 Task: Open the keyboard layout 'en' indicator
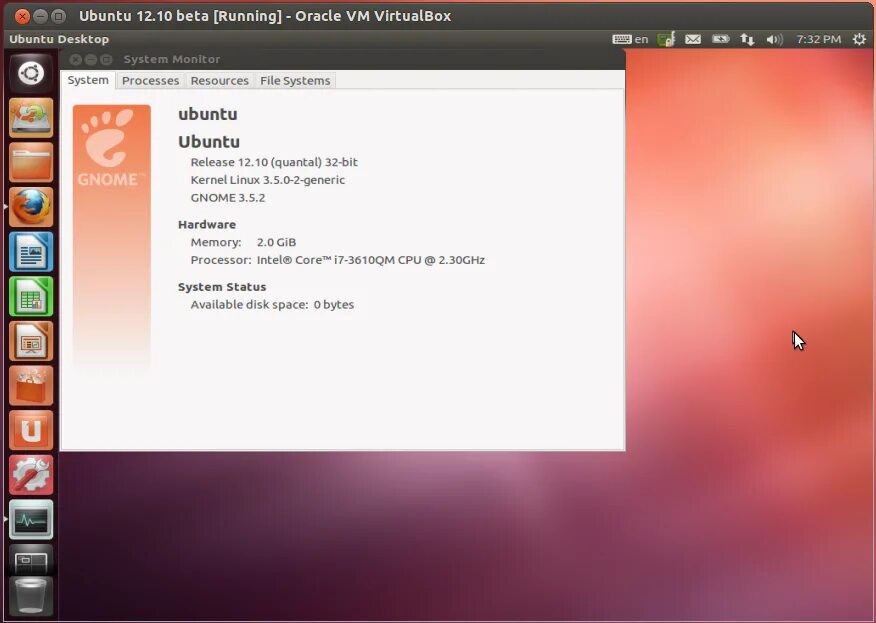click(x=630, y=39)
